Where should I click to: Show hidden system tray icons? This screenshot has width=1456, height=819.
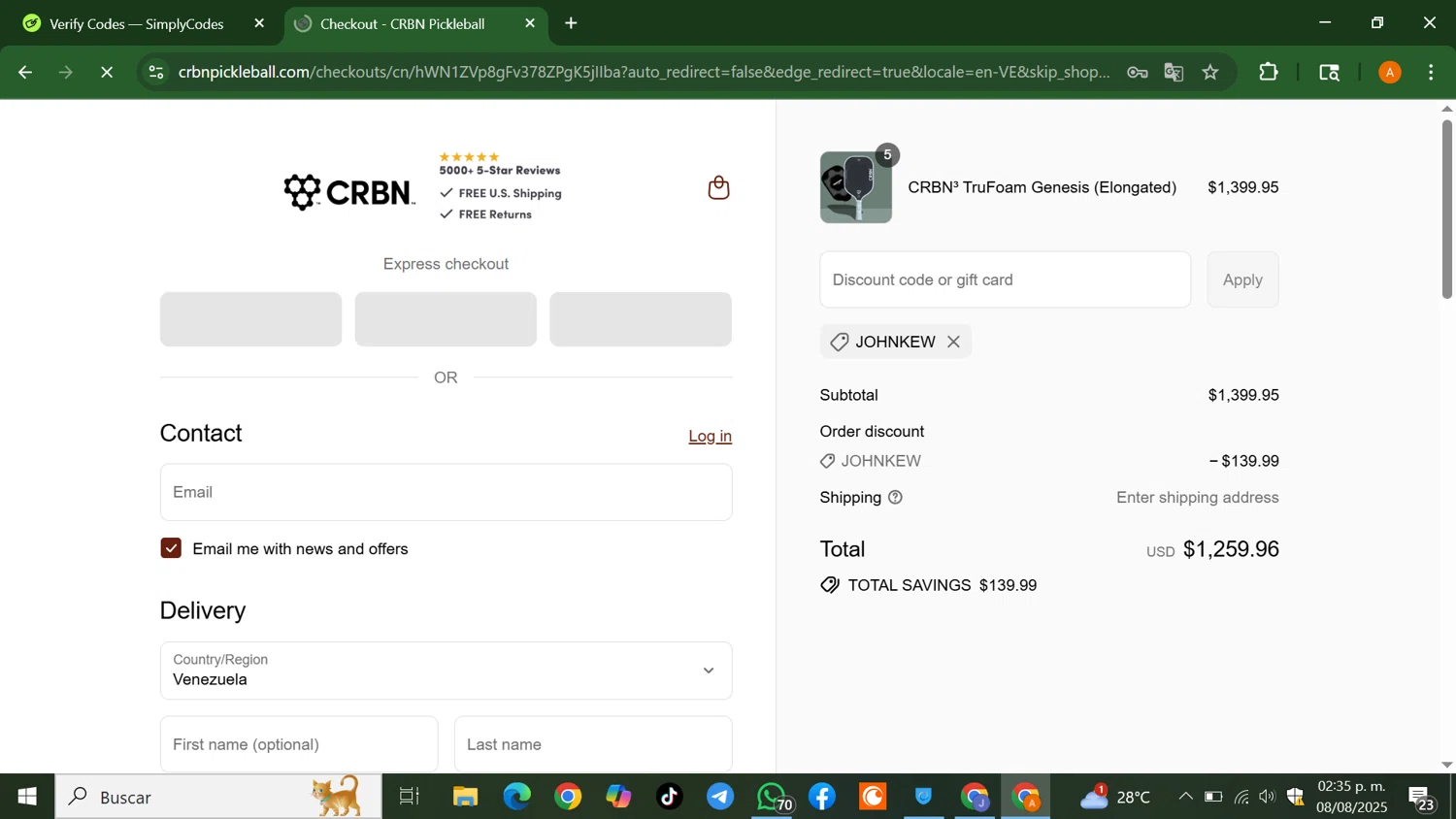click(1185, 797)
